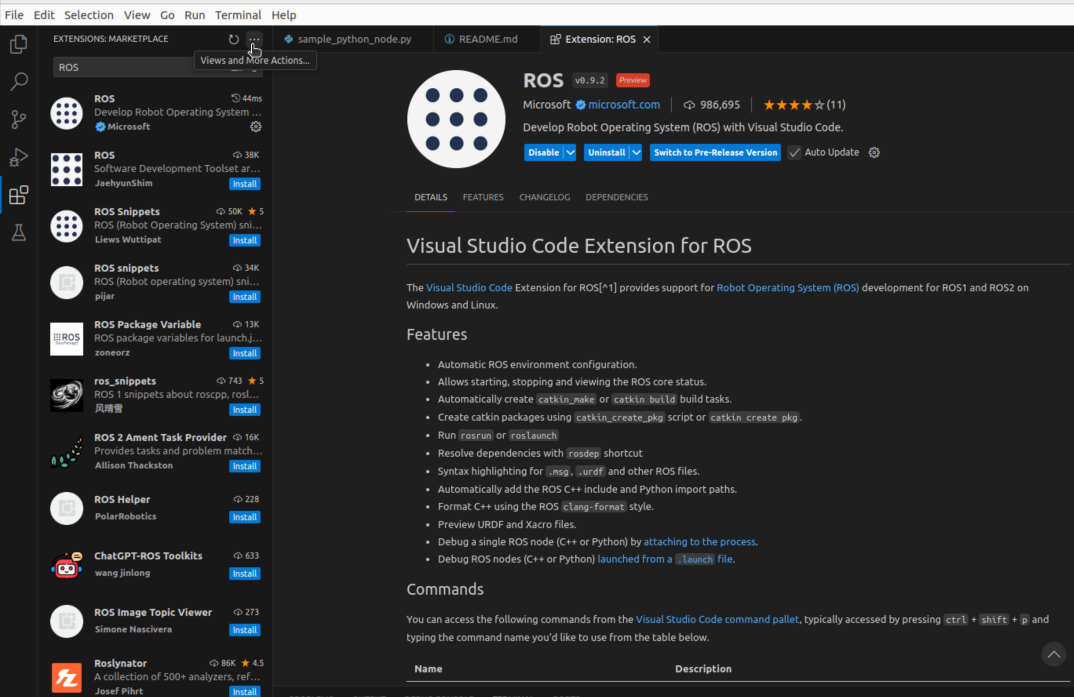
Task: Select the DETAILS tab
Action: point(431,197)
